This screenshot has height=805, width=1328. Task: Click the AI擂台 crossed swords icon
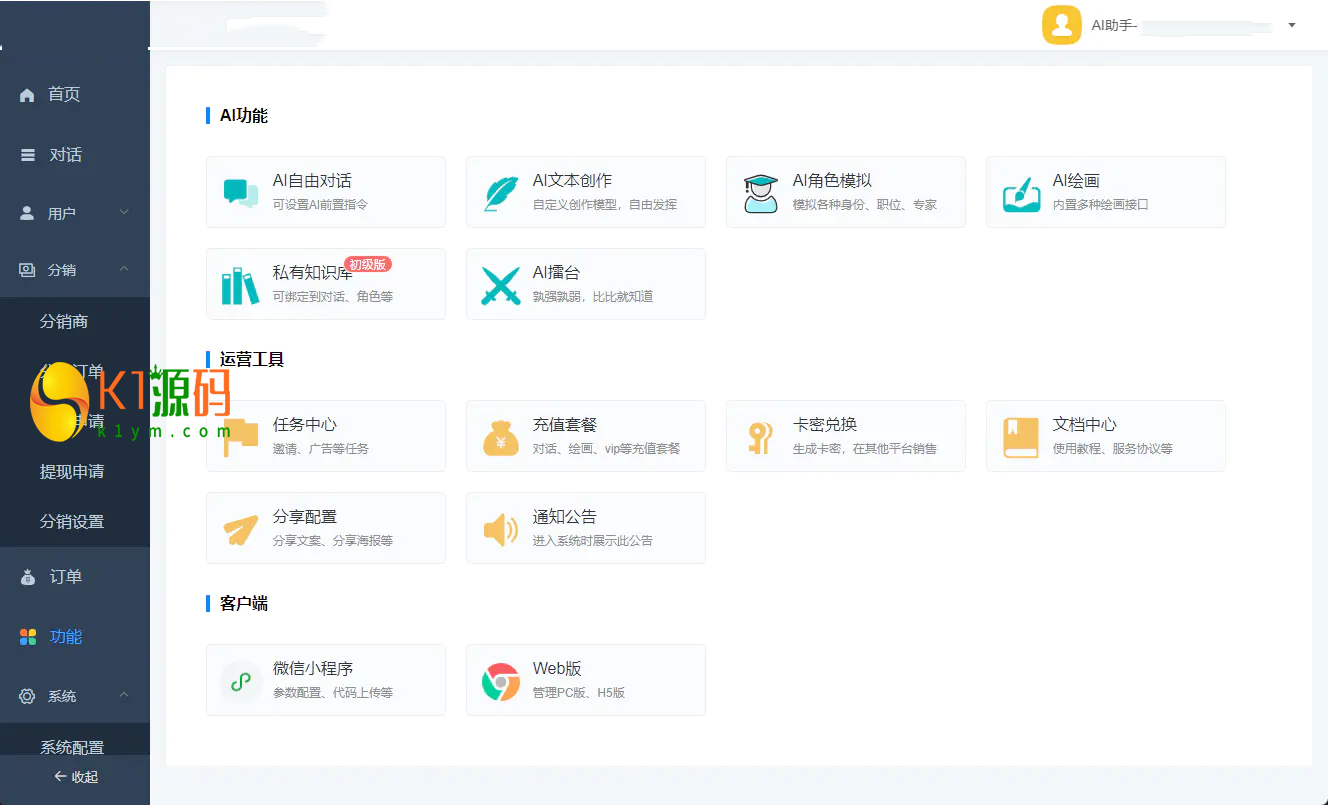[501, 285]
